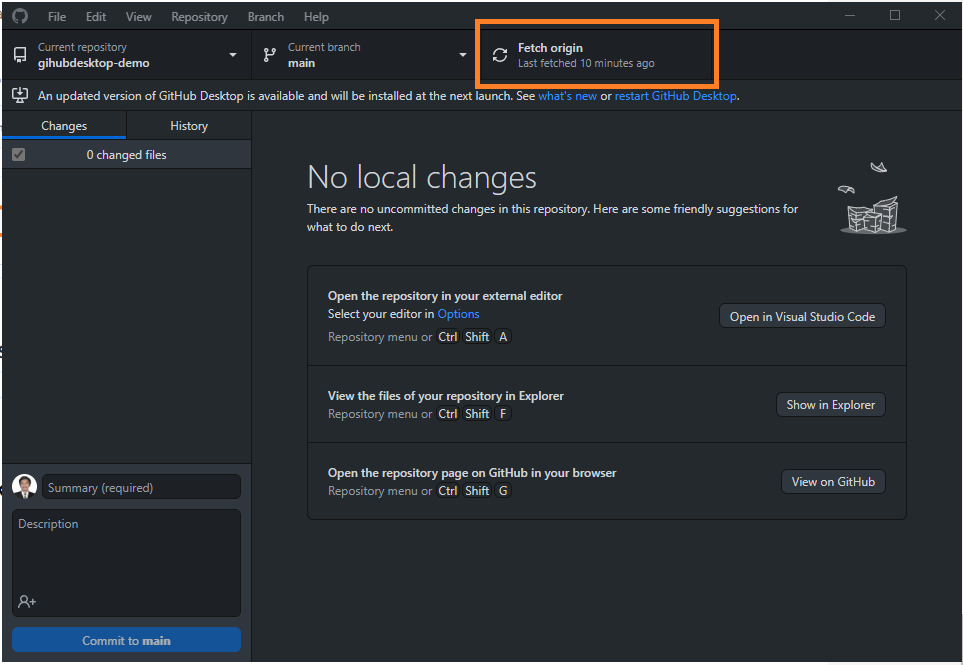
Task: Focus the Summary (required) input field
Action: (141, 487)
